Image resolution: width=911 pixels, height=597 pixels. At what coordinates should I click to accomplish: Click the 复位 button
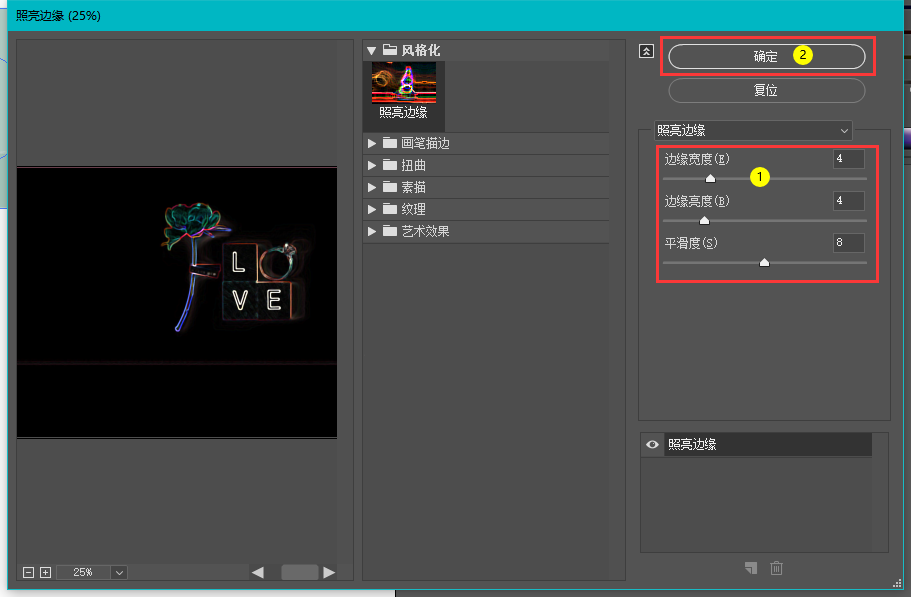(x=767, y=91)
